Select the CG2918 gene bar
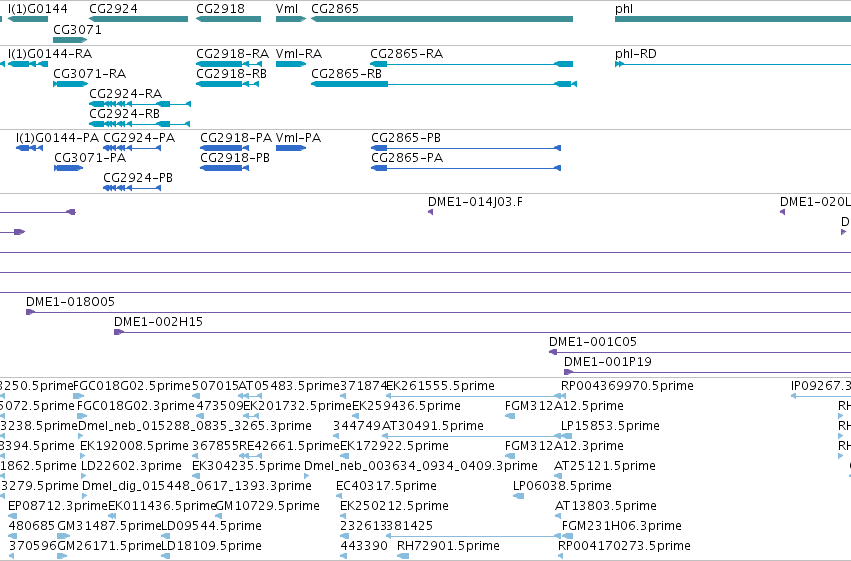Screen dimensions: 851x561 click(228, 19)
